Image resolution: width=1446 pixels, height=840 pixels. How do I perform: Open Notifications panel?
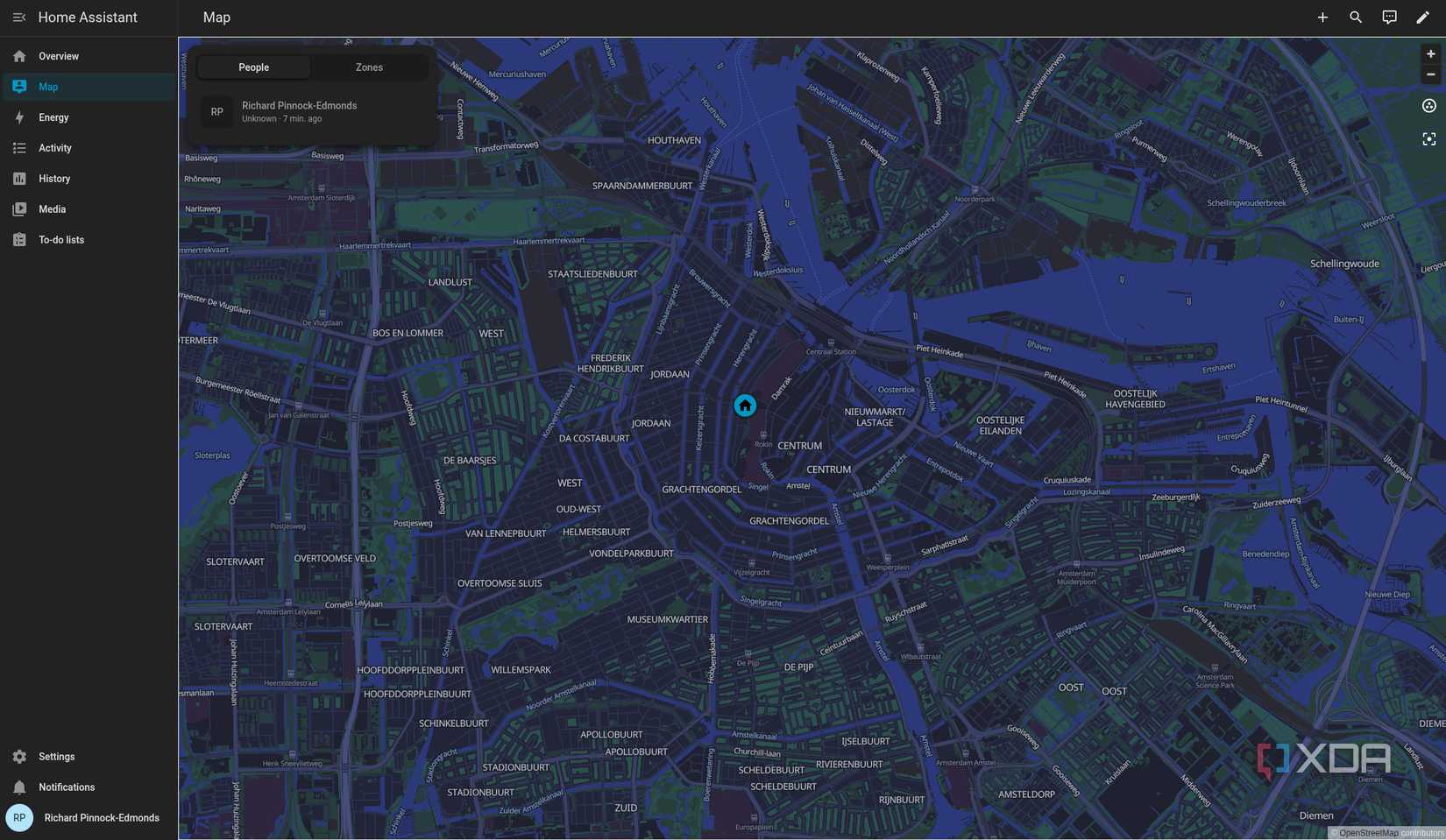click(89, 787)
